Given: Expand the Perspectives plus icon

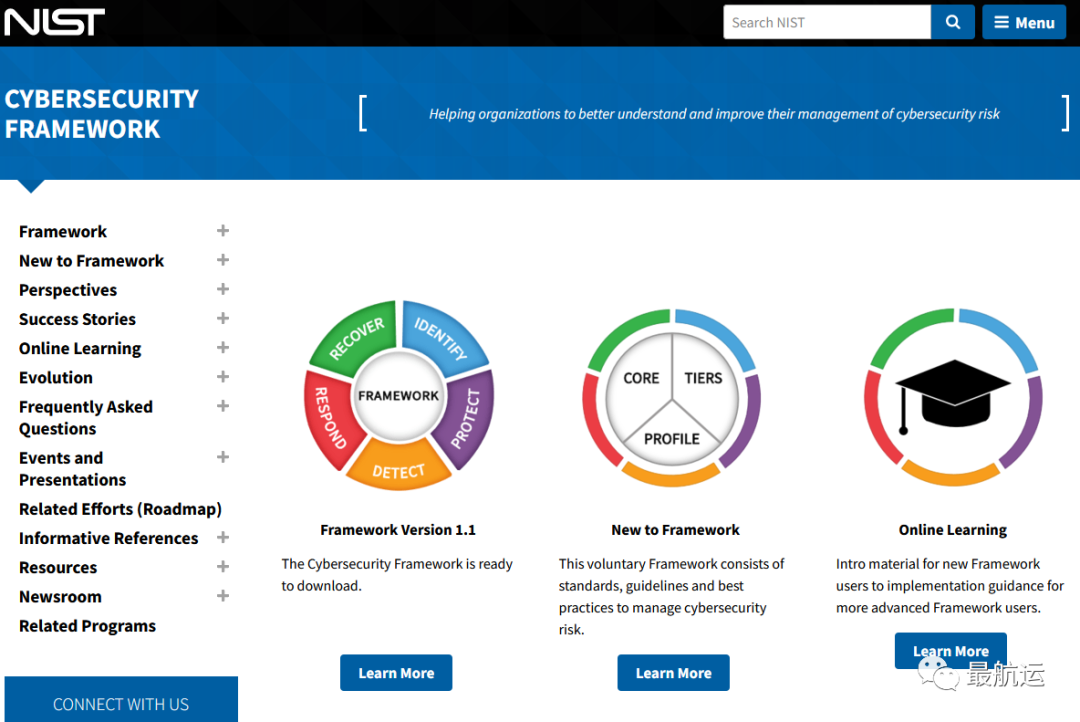Looking at the screenshot, I should pos(222,289).
